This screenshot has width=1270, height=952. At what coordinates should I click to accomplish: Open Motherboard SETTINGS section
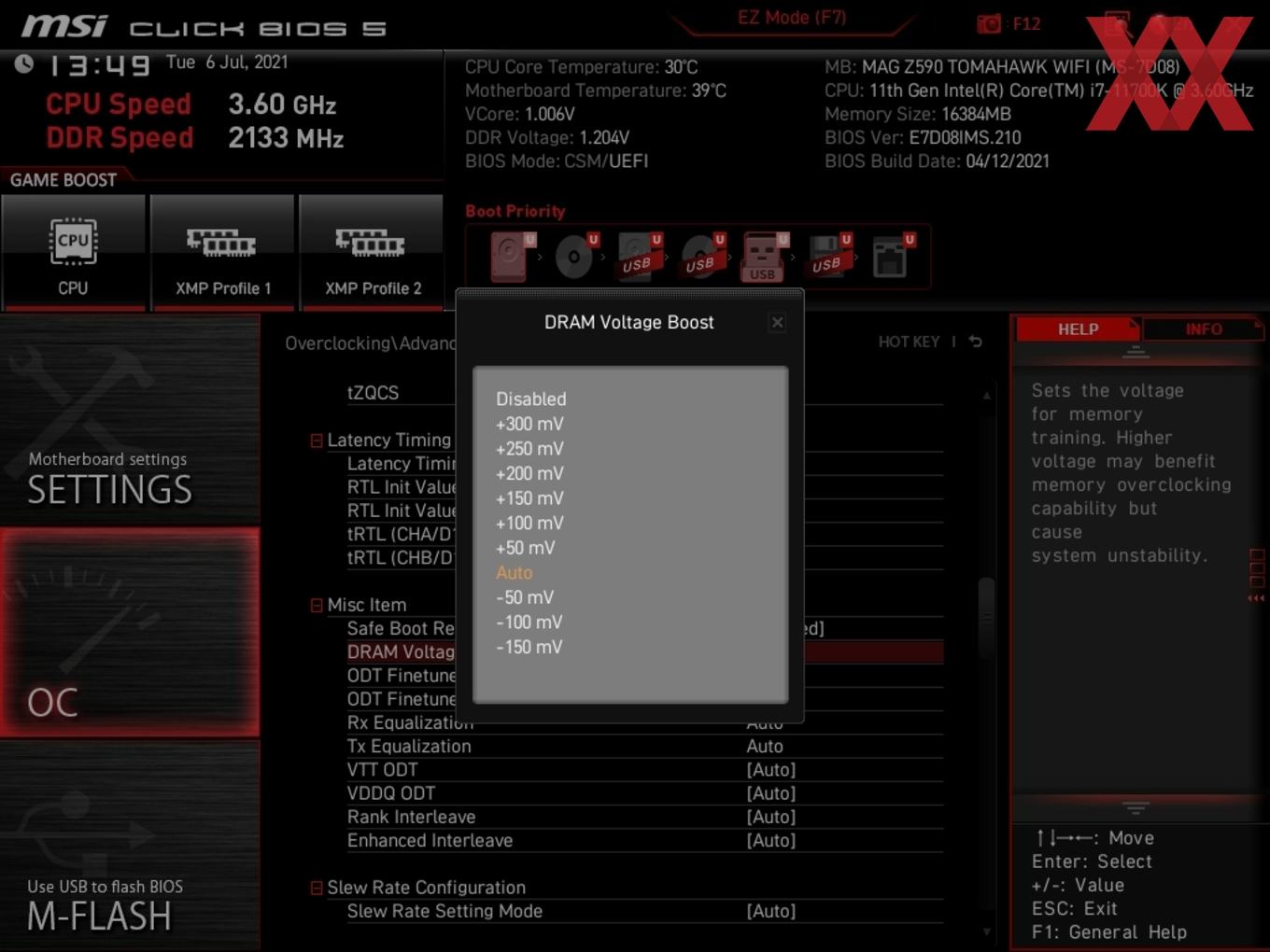129,420
